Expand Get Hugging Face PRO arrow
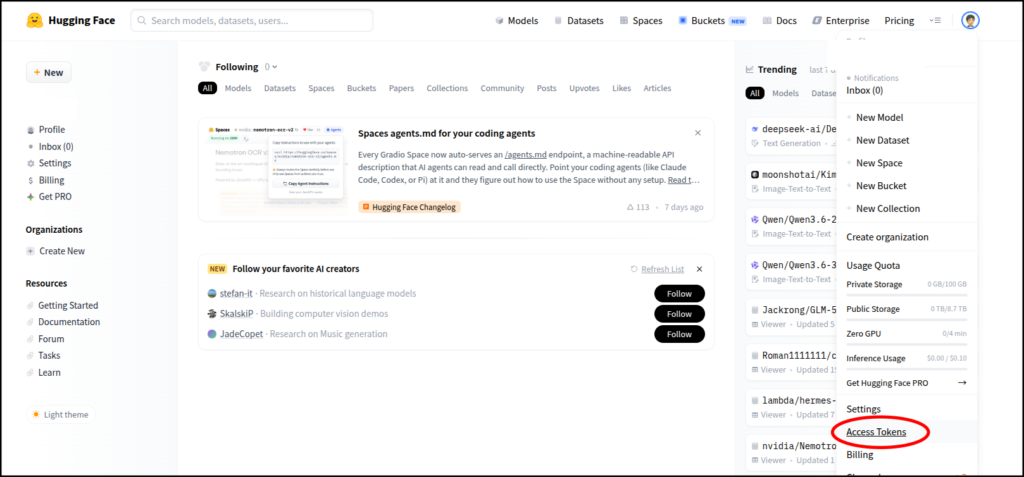Screen dimensions: 1024x477 pyautogui.click(x=962, y=383)
